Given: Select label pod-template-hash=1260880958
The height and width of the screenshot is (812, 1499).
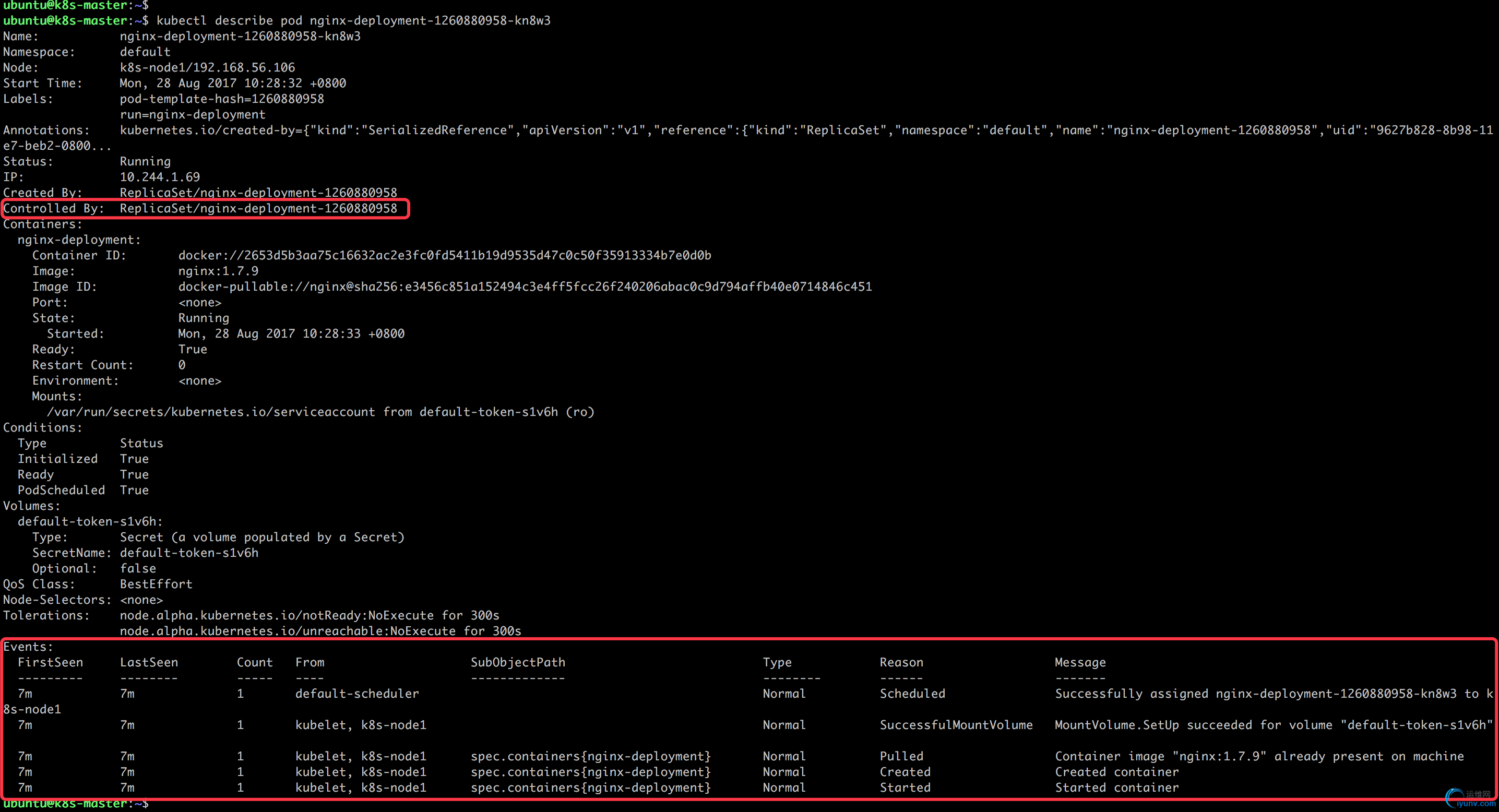Looking at the screenshot, I should [222, 99].
